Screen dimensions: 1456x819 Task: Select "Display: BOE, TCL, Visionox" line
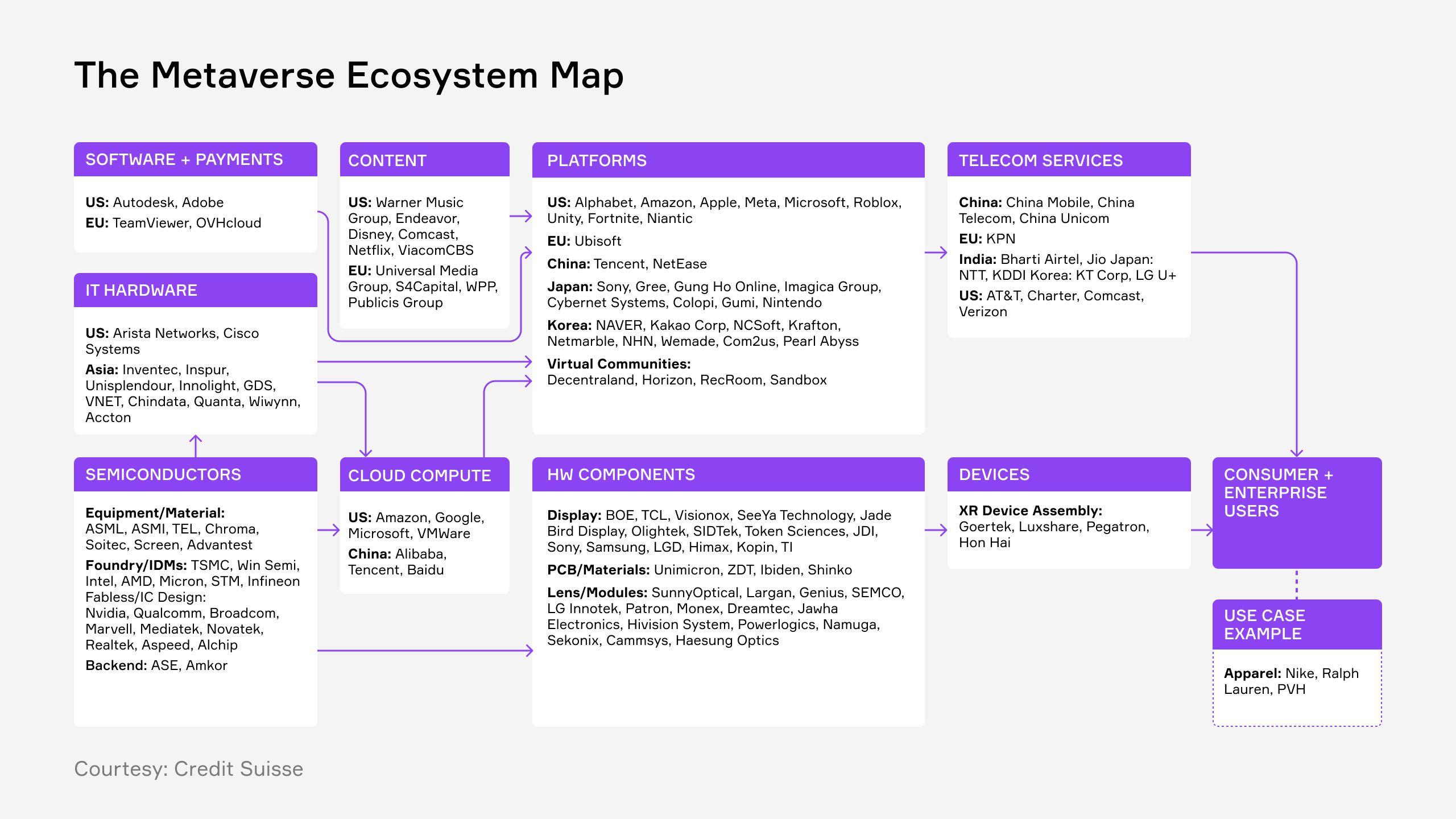[719, 515]
